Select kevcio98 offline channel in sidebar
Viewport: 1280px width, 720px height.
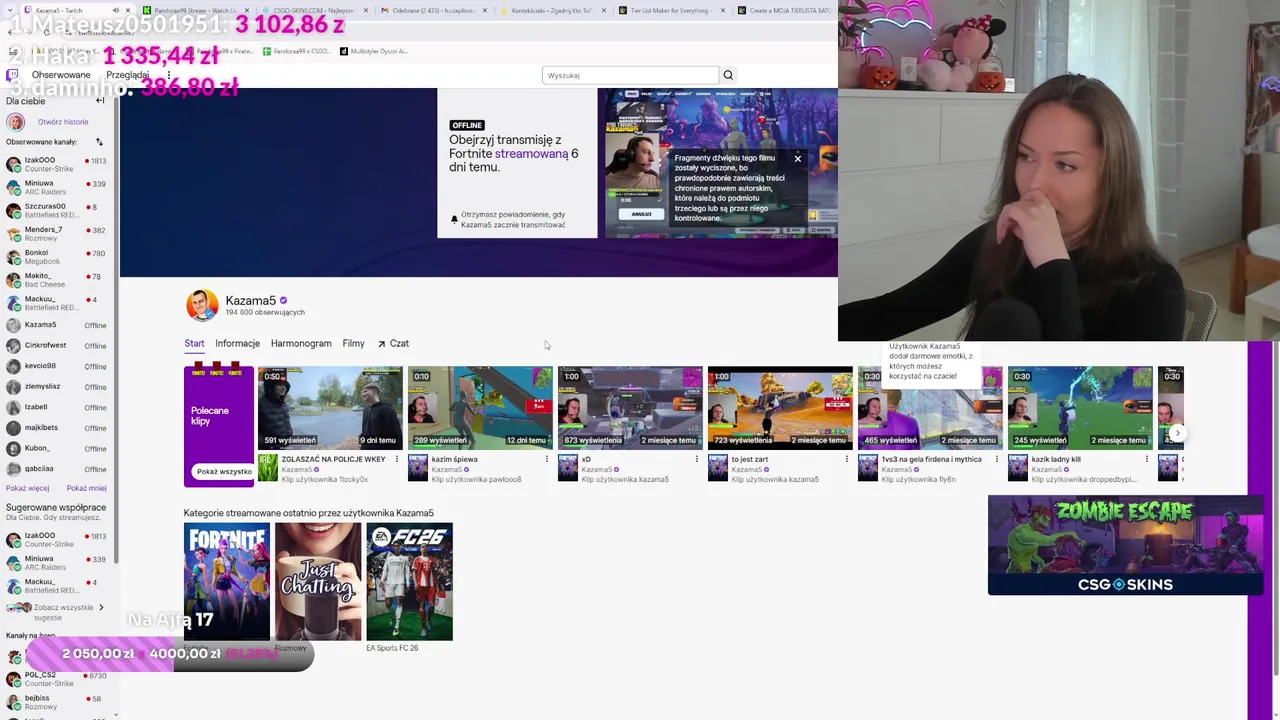point(55,366)
